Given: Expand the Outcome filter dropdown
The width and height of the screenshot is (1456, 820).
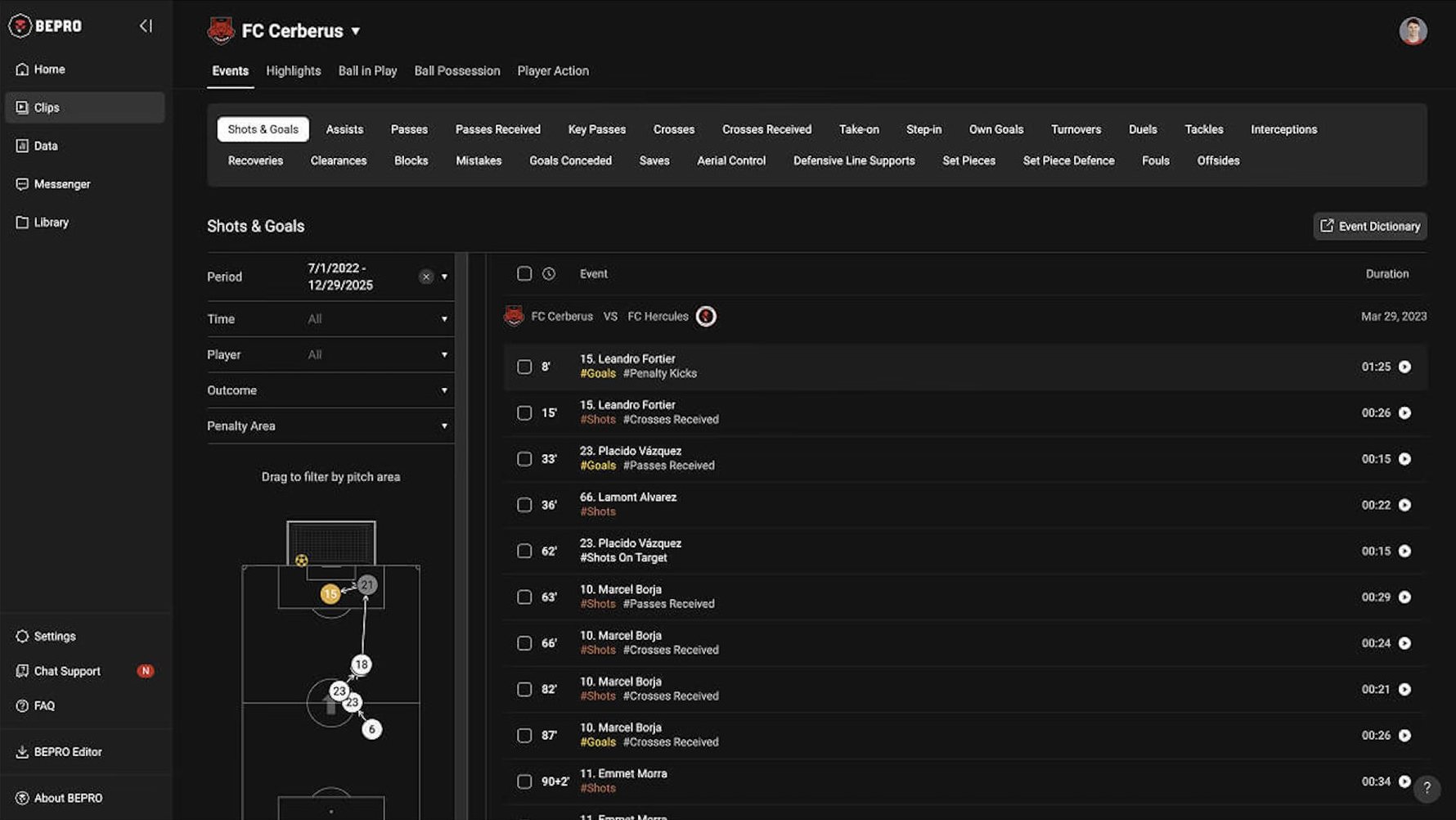Looking at the screenshot, I should 444,390.
